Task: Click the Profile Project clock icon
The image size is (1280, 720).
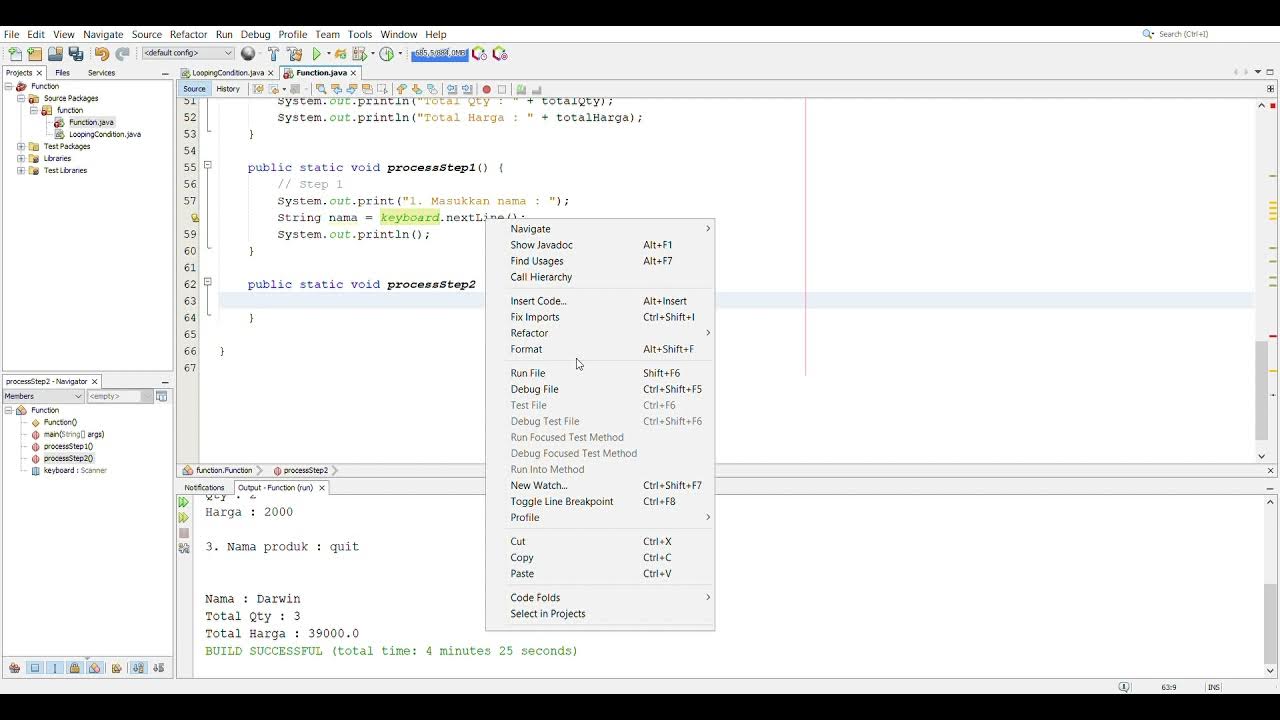Action: pos(387,54)
